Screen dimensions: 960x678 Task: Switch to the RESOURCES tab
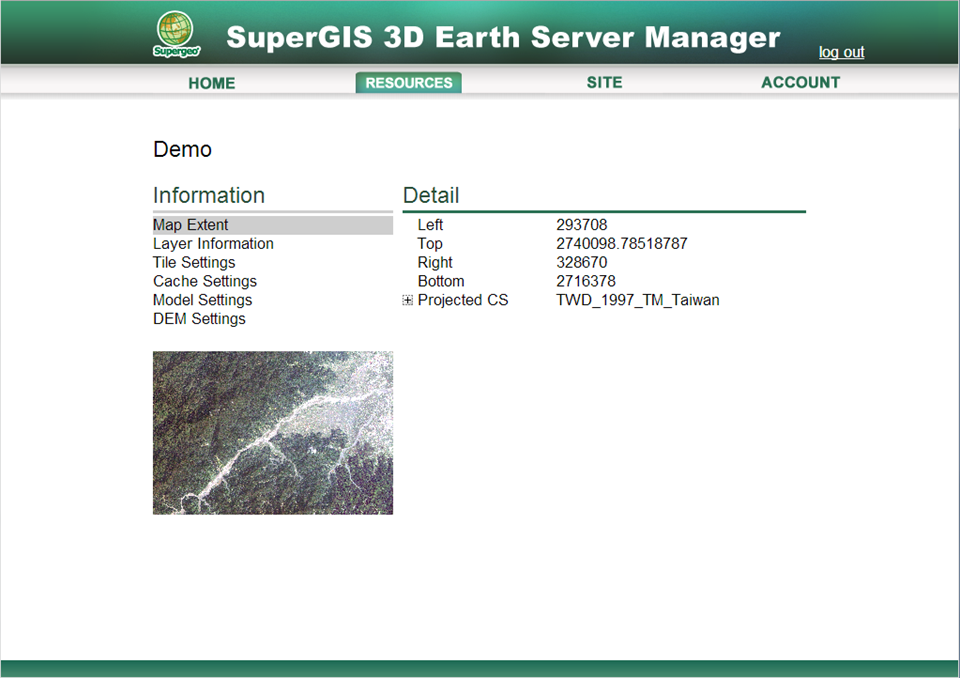(x=408, y=83)
